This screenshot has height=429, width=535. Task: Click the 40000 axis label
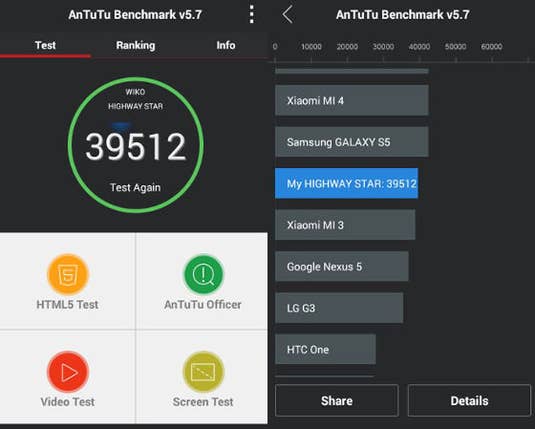pyautogui.click(x=419, y=46)
